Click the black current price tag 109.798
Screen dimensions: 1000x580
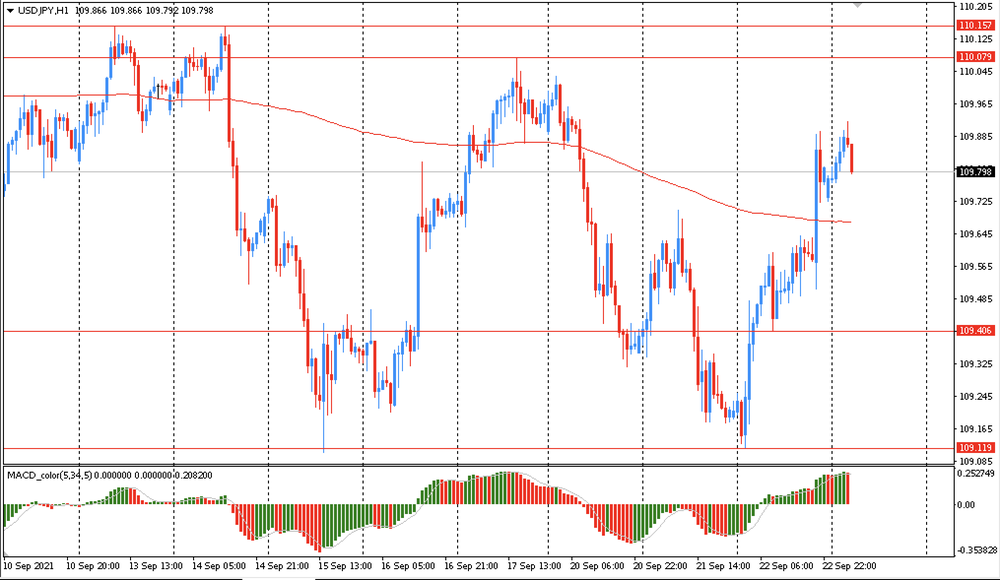[975, 172]
